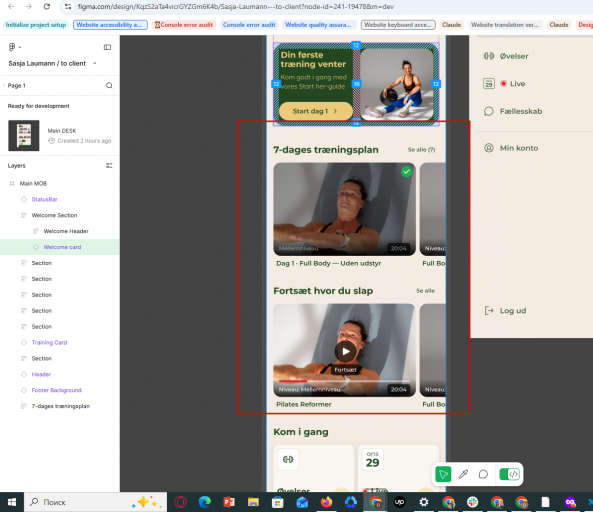593x512 pixels.
Task: Open the Initialize project setup bookmark
Action: (x=36, y=25)
